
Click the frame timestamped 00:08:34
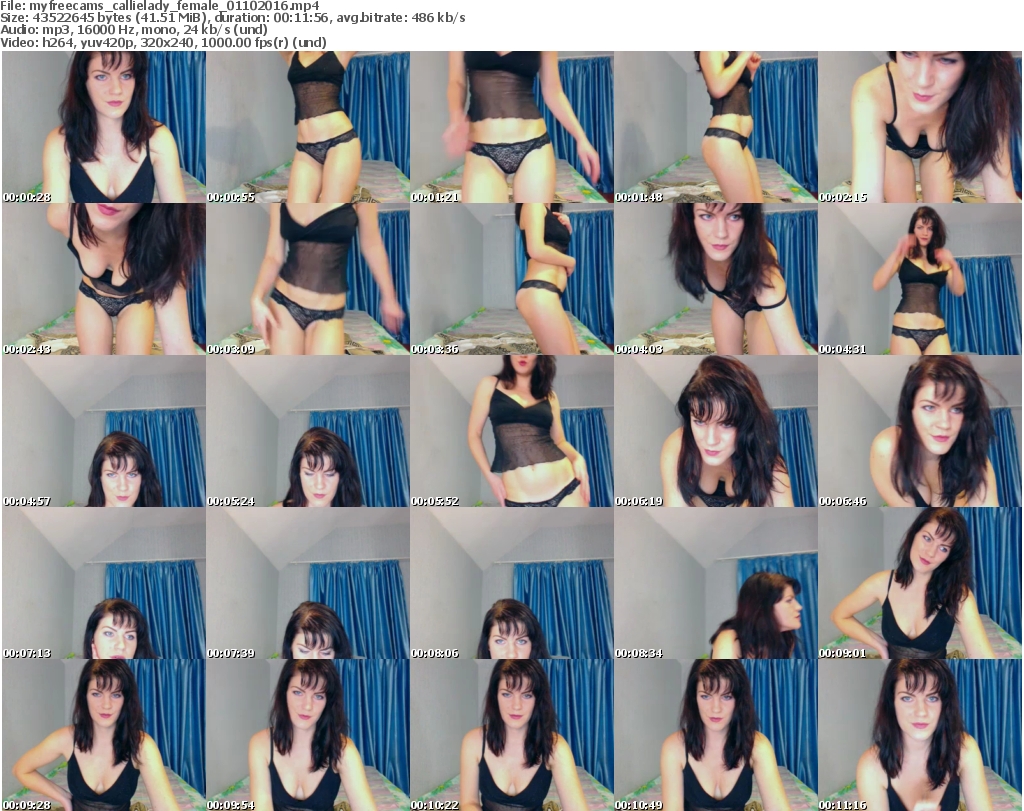coord(716,584)
